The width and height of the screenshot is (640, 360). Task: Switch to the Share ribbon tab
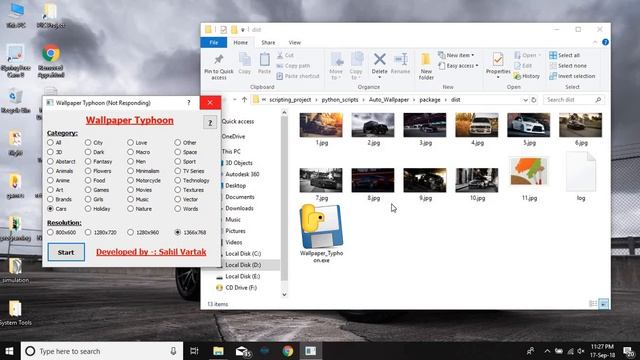(x=268, y=42)
